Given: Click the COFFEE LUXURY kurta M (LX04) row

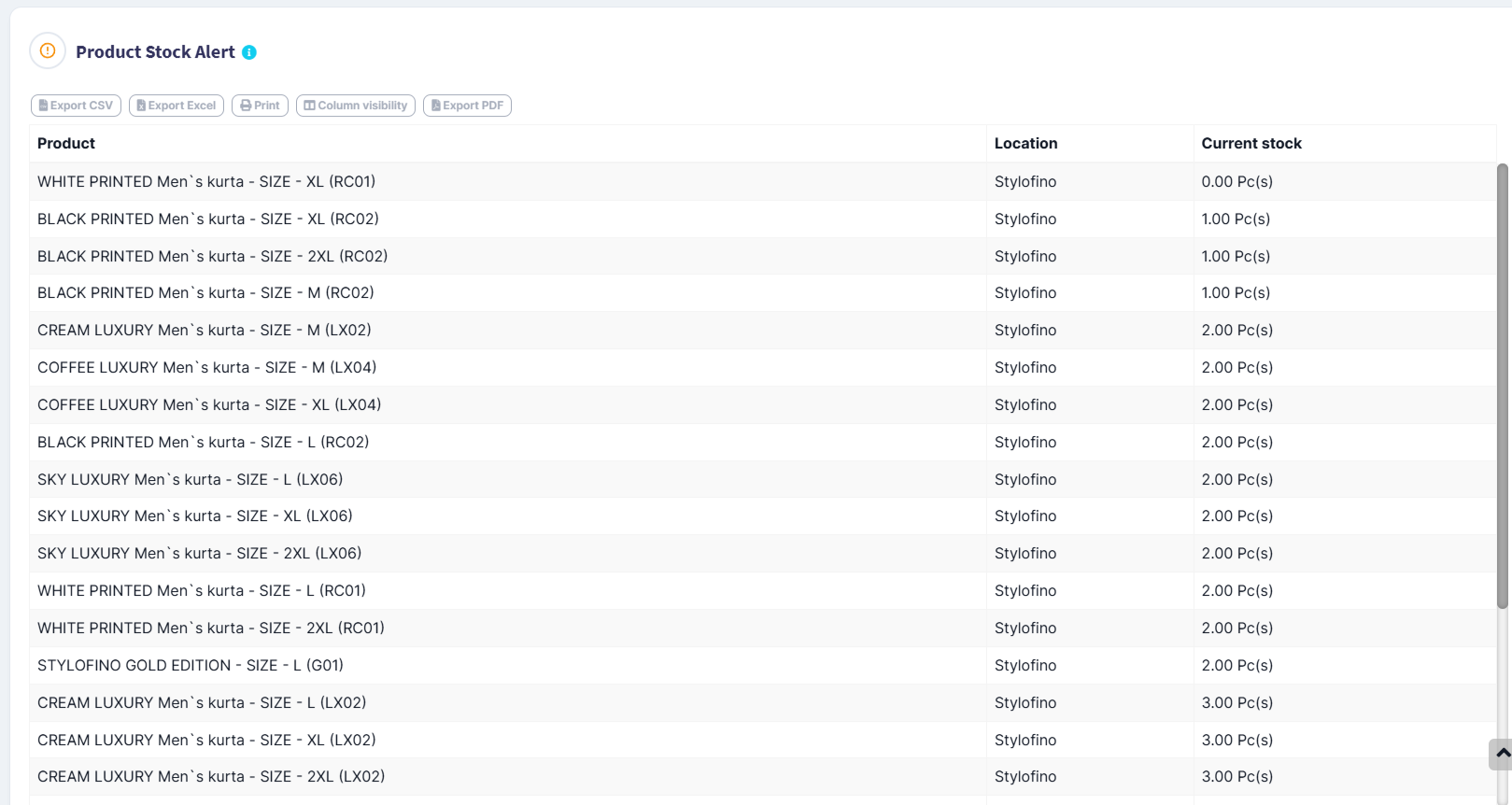Looking at the screenshot, I should tap(207, 368).
